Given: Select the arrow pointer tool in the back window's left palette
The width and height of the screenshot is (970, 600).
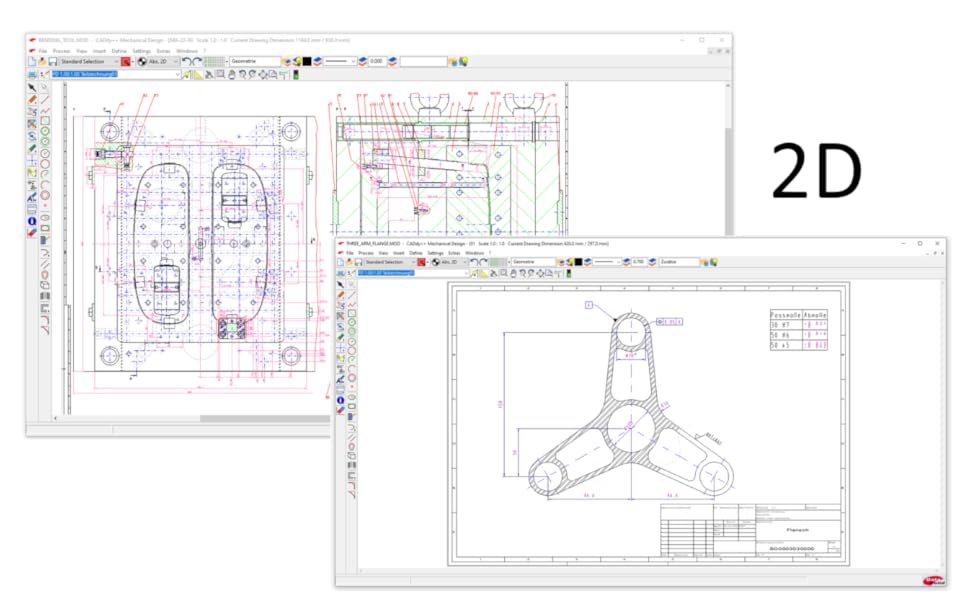Looking at the screenshot, I should click(x=32, y=88).
